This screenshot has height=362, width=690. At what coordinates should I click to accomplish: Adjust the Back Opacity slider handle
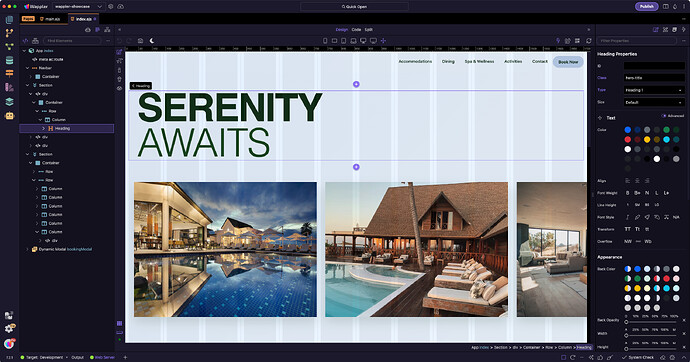(x=626, y=322)
